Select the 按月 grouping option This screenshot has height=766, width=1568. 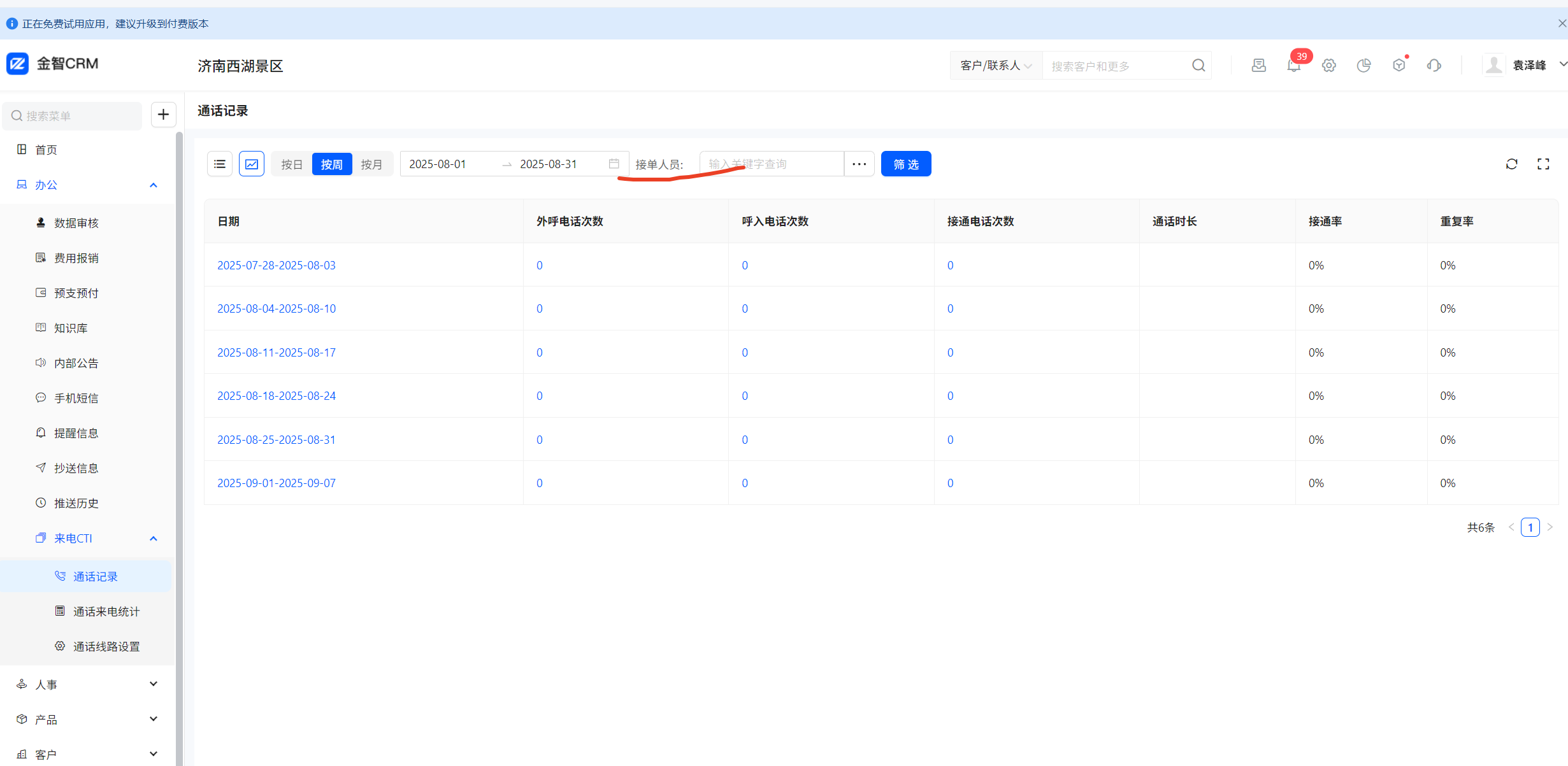[371, 164]
